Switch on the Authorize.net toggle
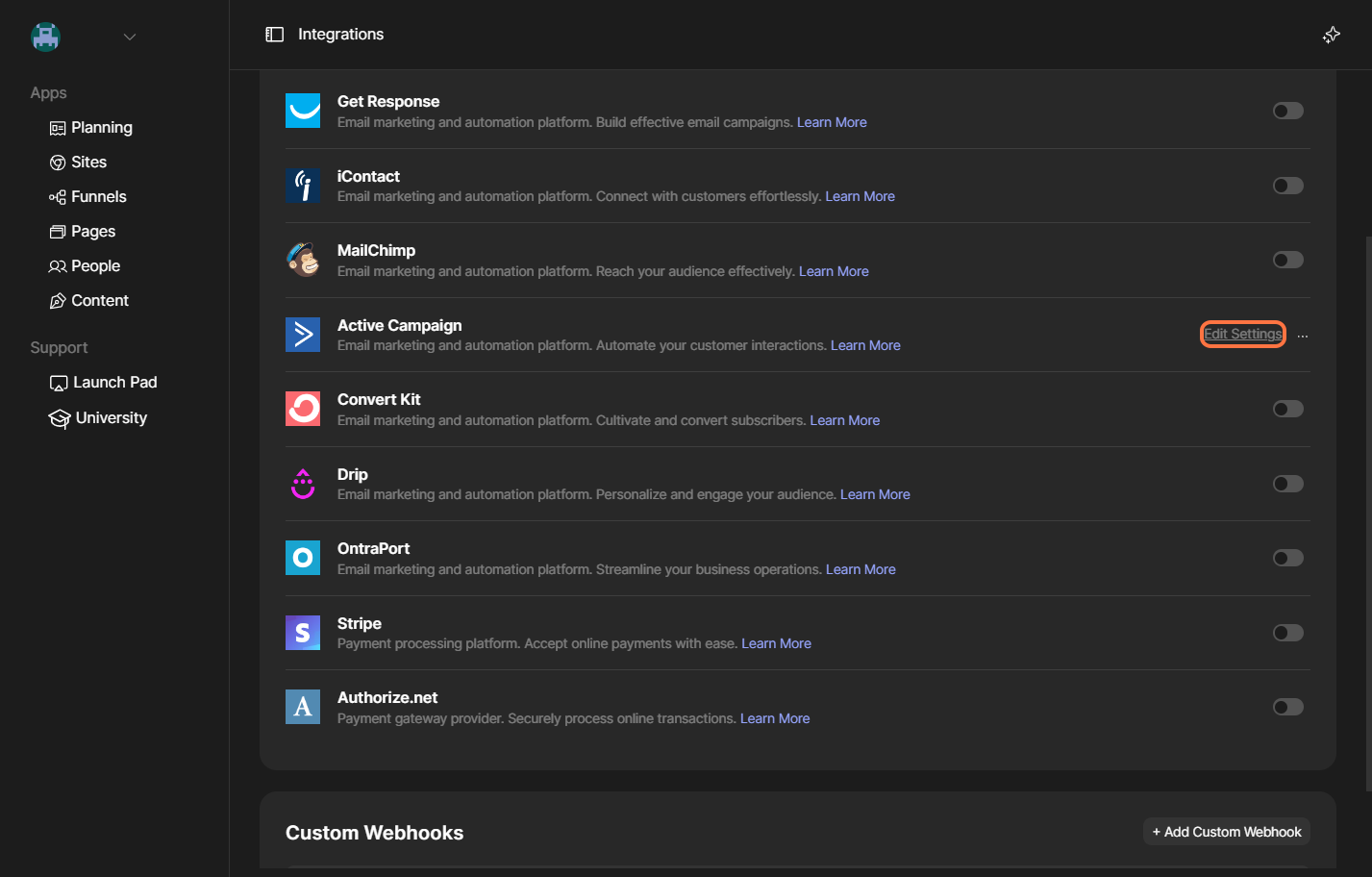The image size is (1372, 877). point(1288,707)
